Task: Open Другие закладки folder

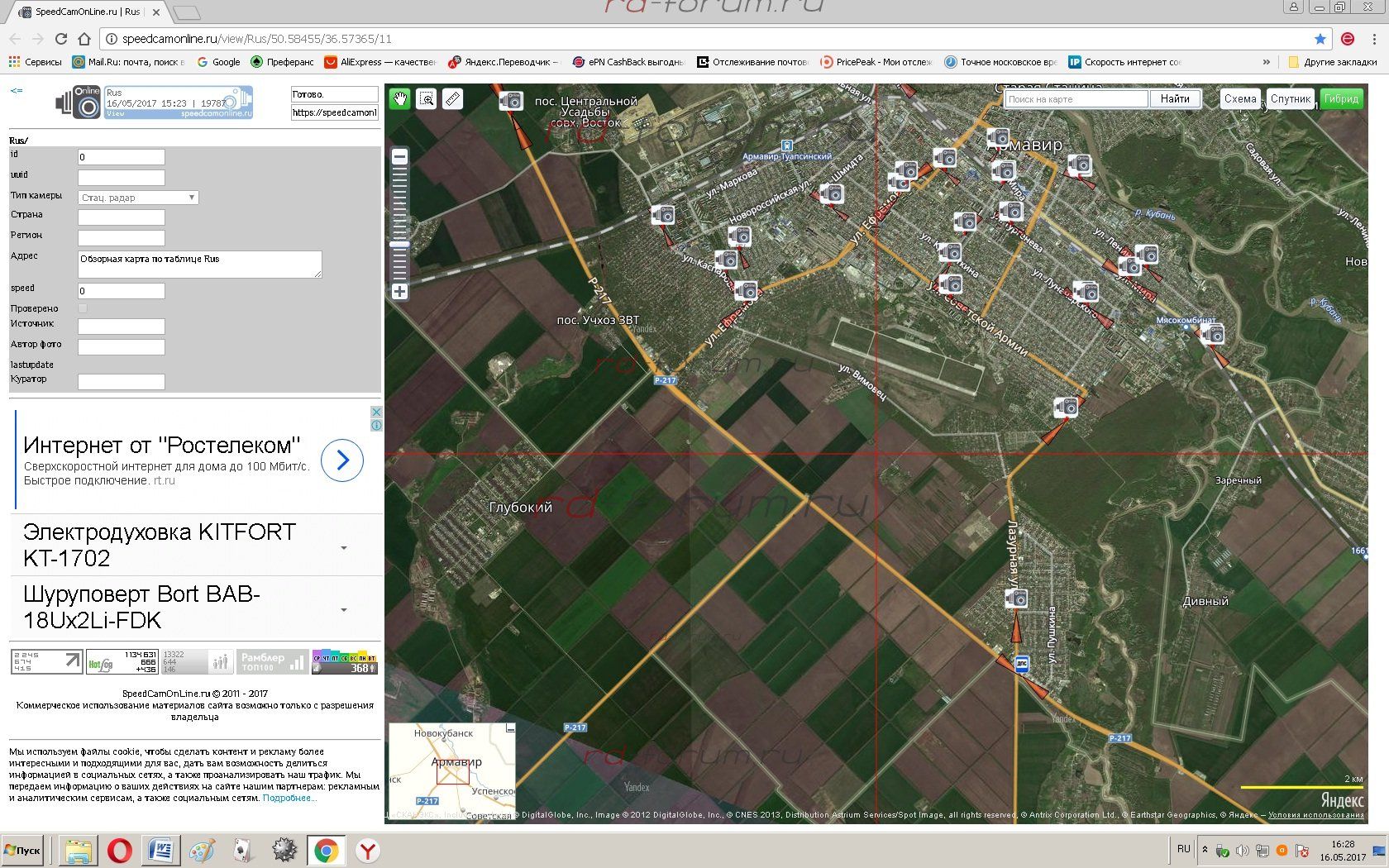Action: pos(1334,62)
